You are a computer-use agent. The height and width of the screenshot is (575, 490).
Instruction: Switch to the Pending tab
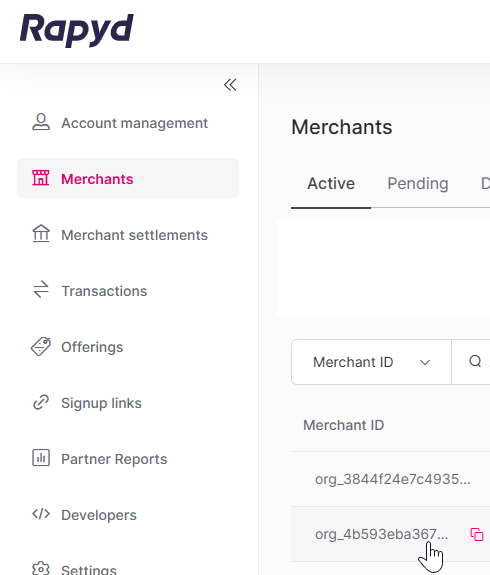(x=418, y=183)
